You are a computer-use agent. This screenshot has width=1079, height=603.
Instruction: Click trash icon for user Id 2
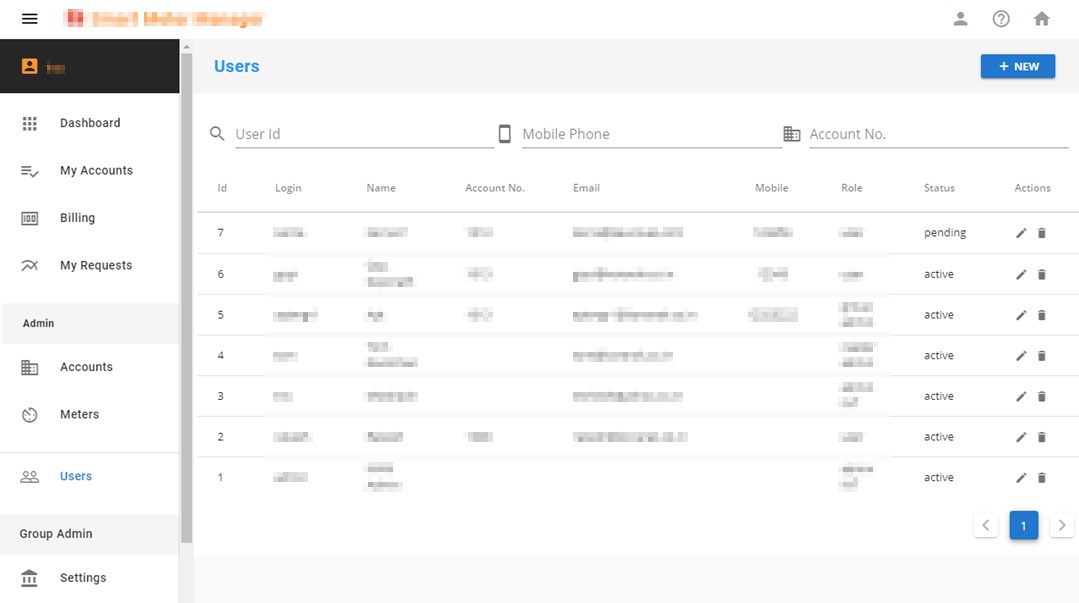coord(1041,437)
